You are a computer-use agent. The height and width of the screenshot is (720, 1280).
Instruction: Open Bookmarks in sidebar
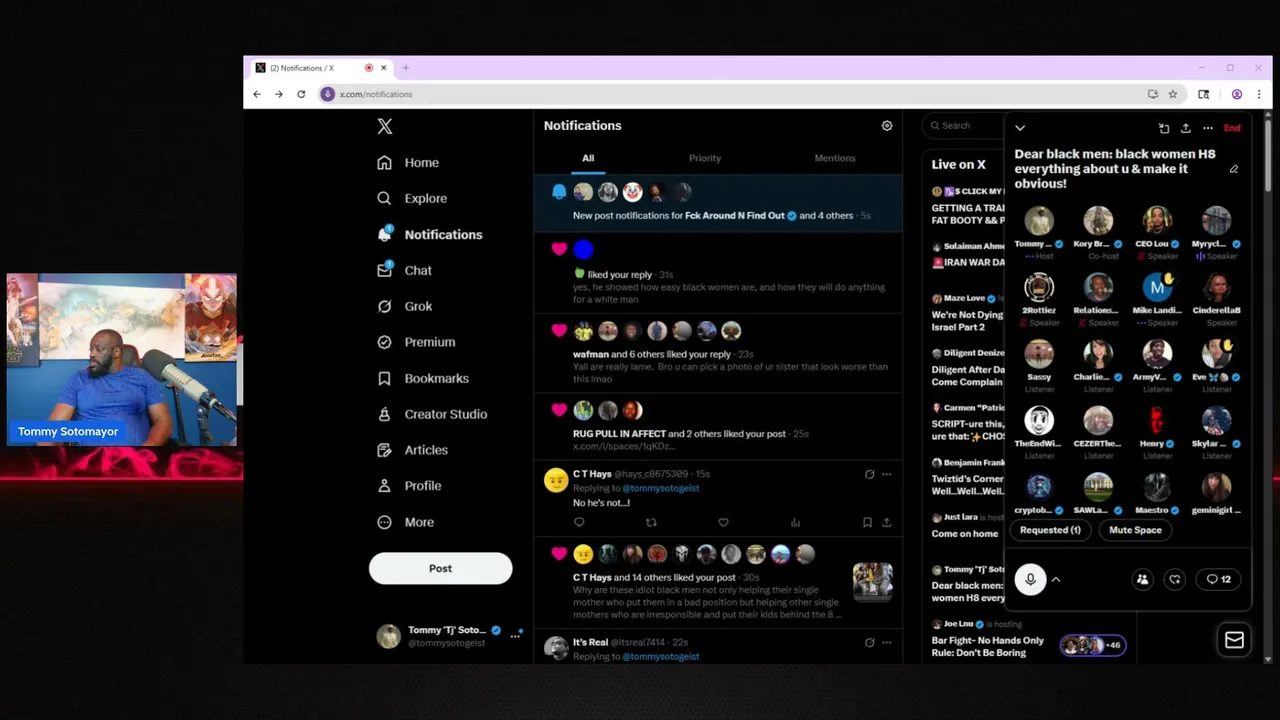click(423, 378)
